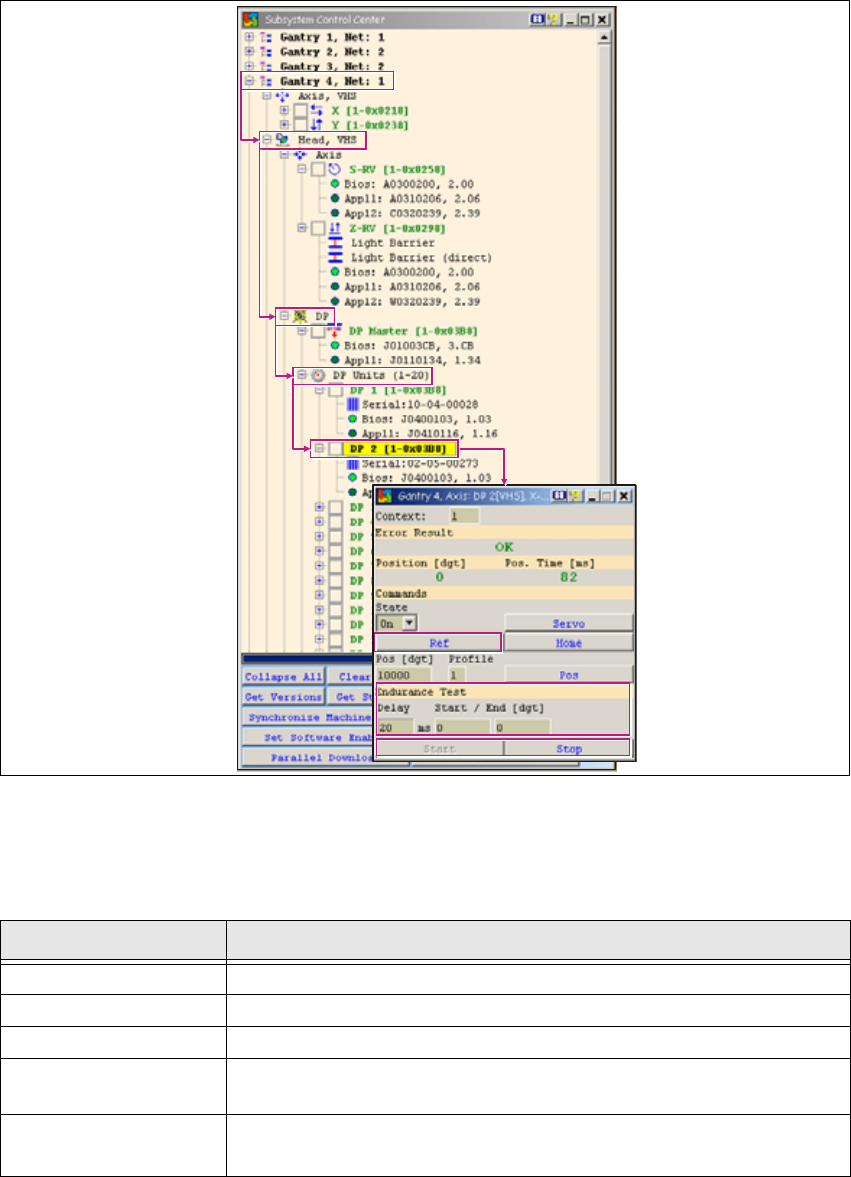This screenshot has width=851, height=1177.
Task: Click the Head, VHS node icon
Action: (284, 141)
